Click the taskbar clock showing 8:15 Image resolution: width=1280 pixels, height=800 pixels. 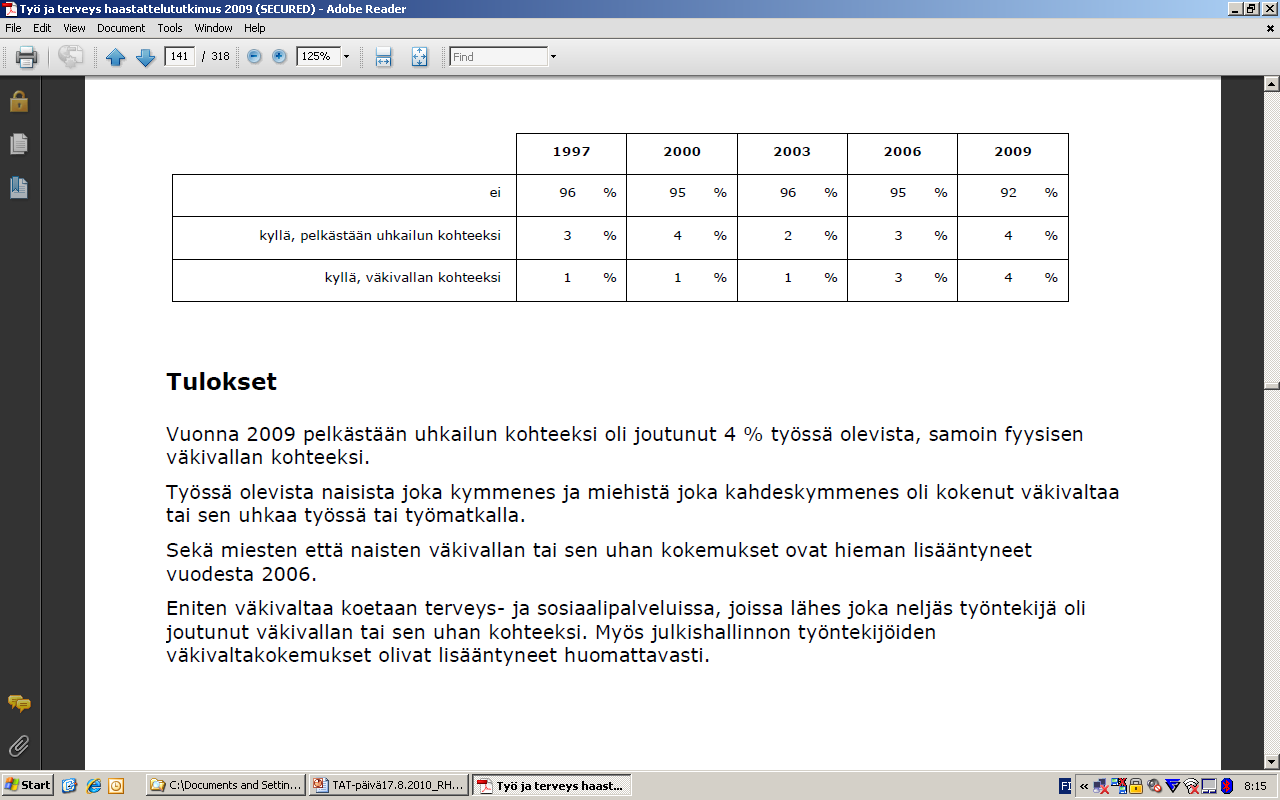pyautogui.click(x=1255, y=786)
